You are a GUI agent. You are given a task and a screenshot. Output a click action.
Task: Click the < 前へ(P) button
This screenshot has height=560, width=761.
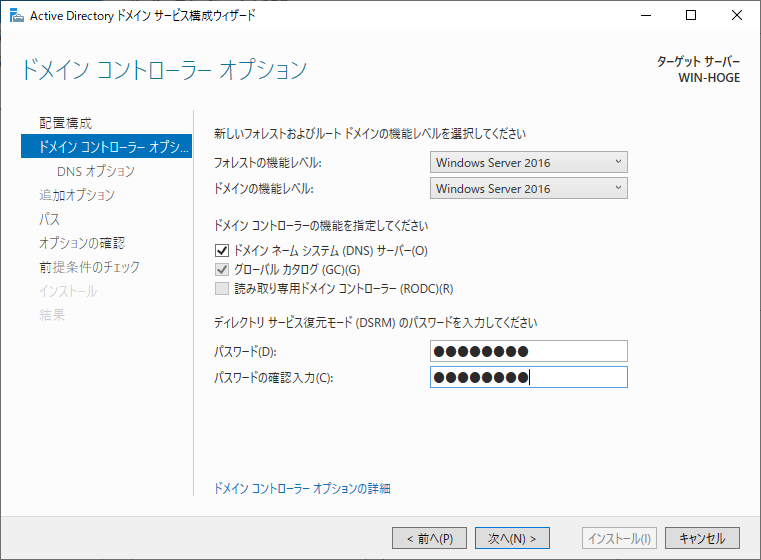(429, 538)
